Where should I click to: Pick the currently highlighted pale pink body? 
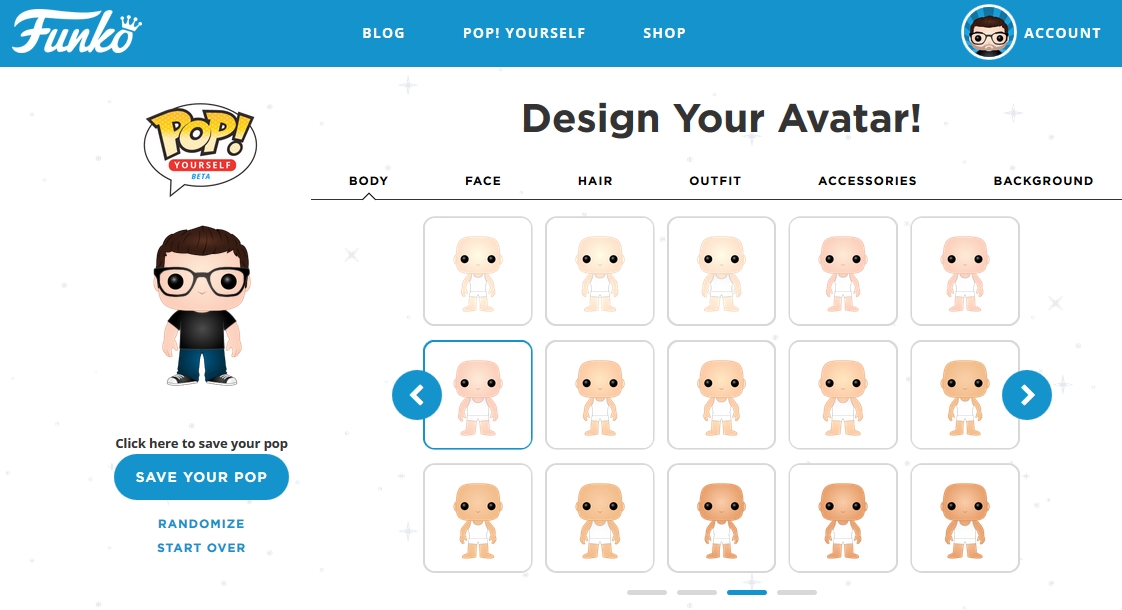click(477, 394)
